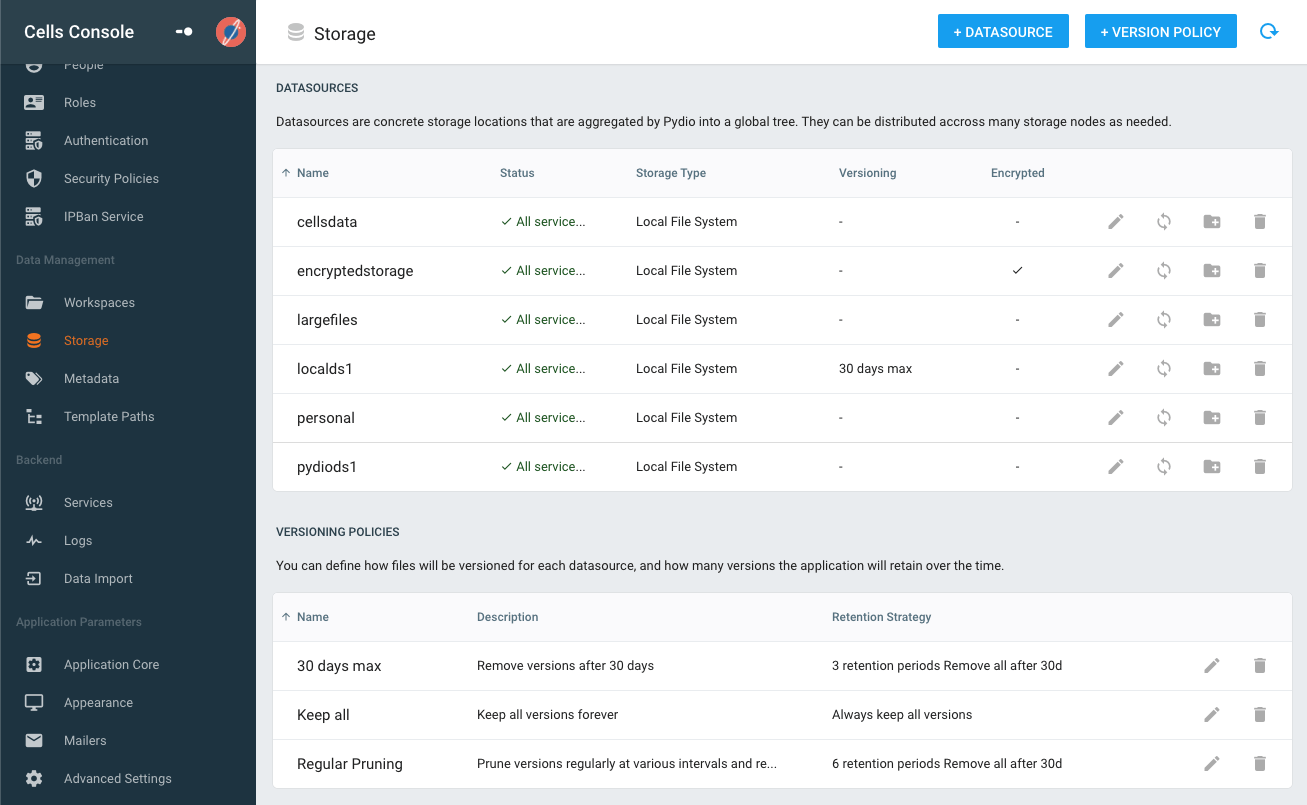
Task: Edit the personal datasource
Action: [x=1116, y=418]
